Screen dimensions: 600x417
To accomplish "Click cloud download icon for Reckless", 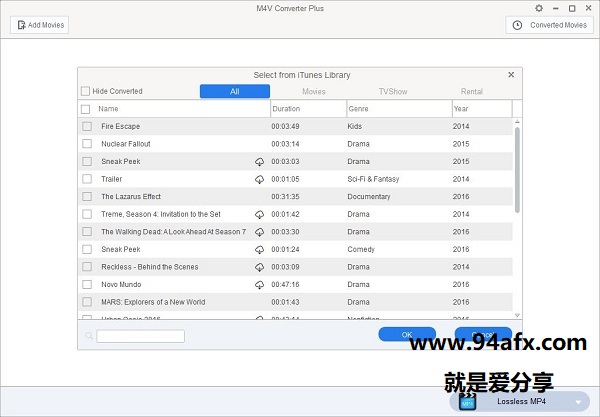I will point(259,267).
